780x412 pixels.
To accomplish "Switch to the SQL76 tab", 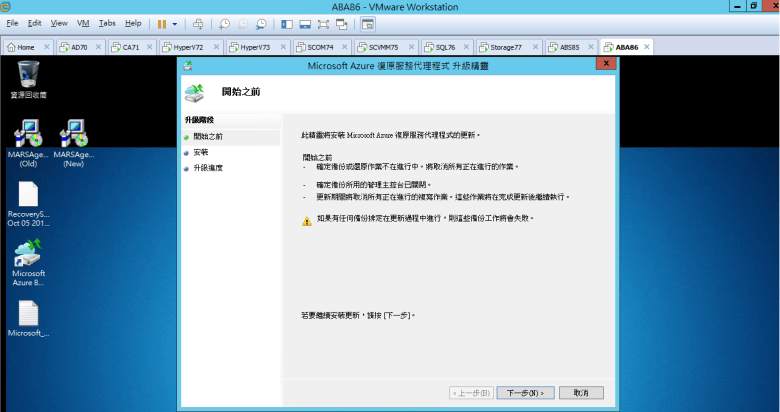I will click(439, 47).
